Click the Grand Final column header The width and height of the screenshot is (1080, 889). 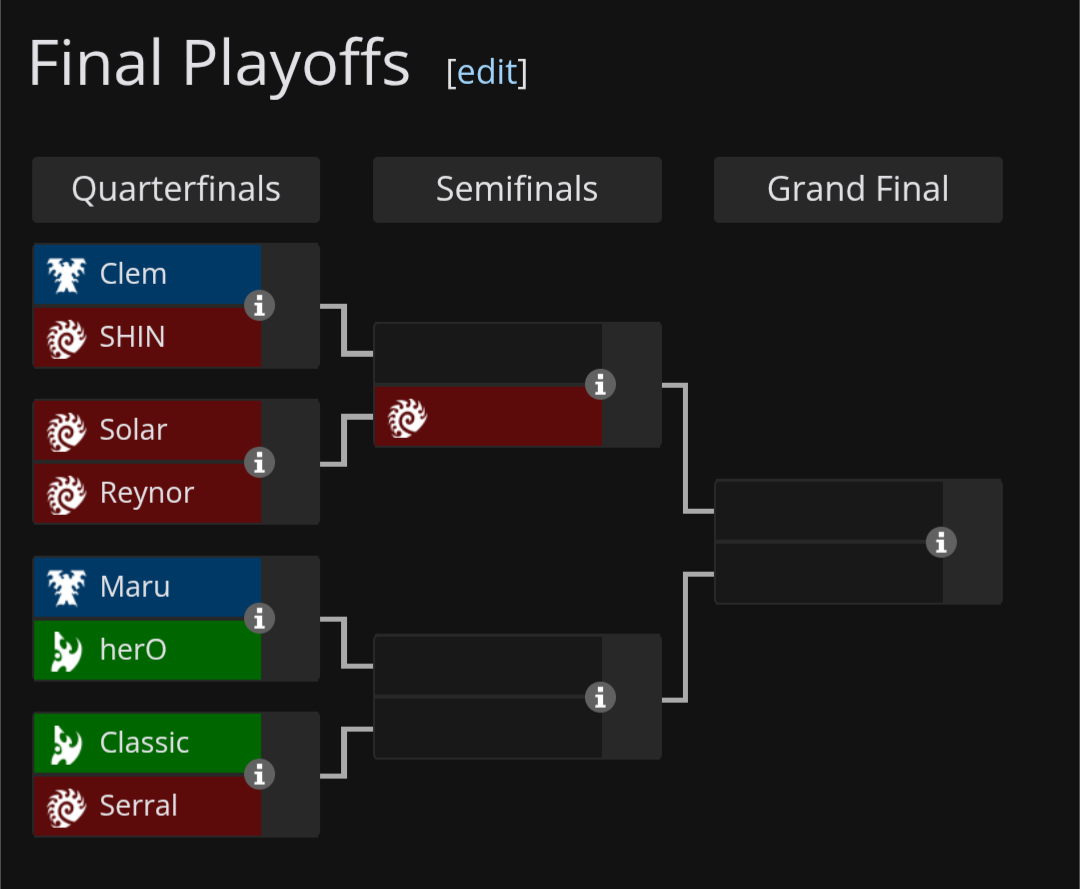858,189
